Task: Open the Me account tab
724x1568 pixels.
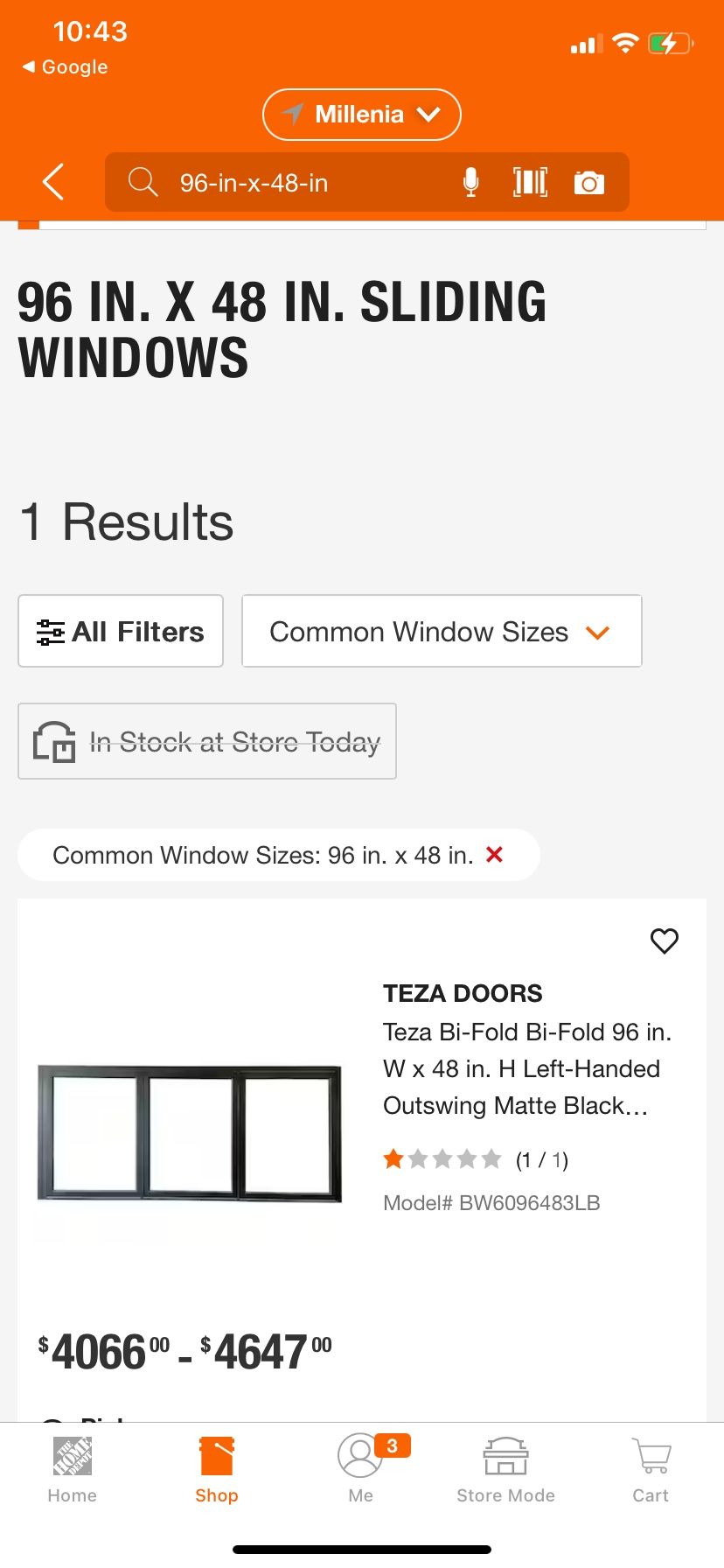Action: click(360, 1469)
